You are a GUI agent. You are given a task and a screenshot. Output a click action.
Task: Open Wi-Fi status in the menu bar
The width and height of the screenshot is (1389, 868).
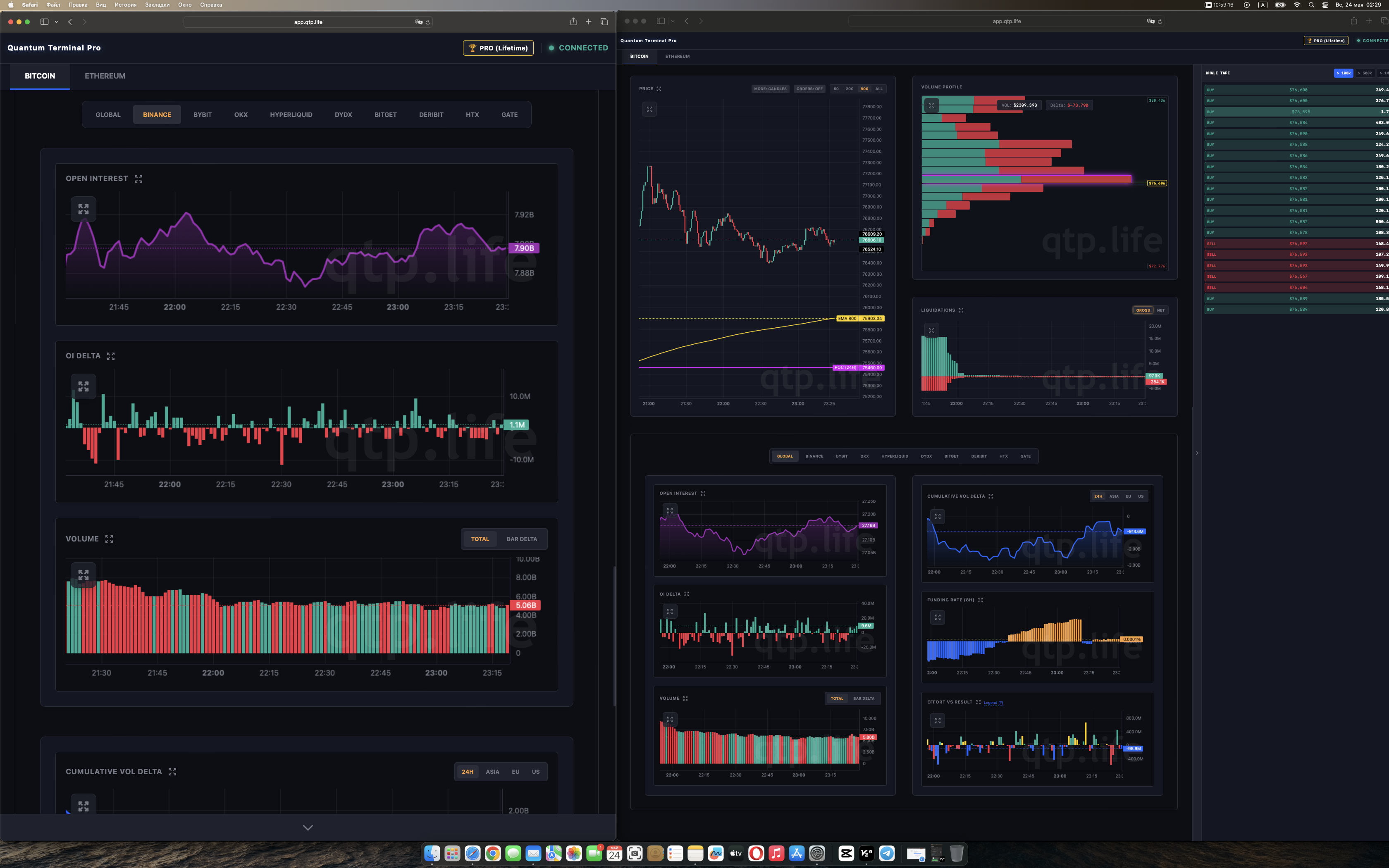(x=1296, y=5)
